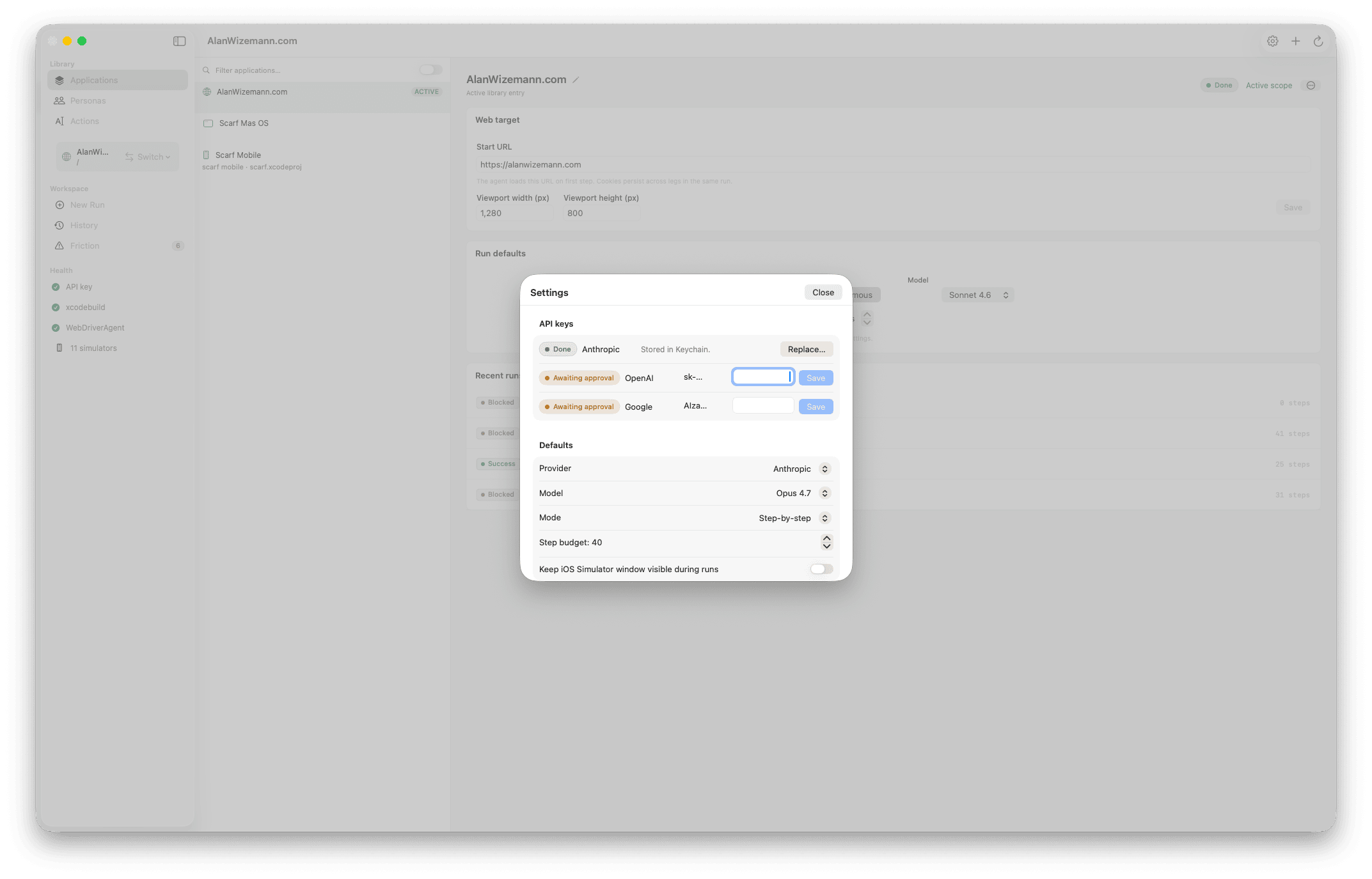The width and height of the screenshot is (1372, 879).
Task: Toggle Keep iOS Simulator window visible
Action: coord(821,569)
